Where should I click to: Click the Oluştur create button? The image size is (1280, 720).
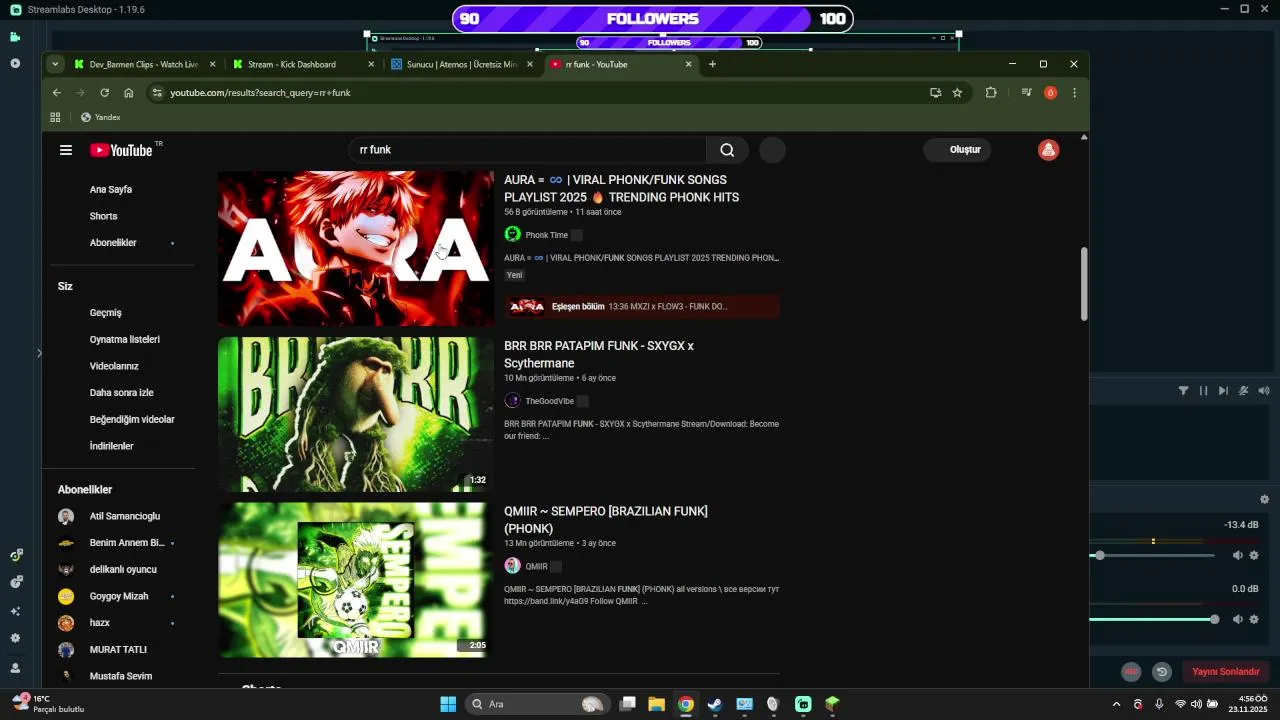coord(958,150)
